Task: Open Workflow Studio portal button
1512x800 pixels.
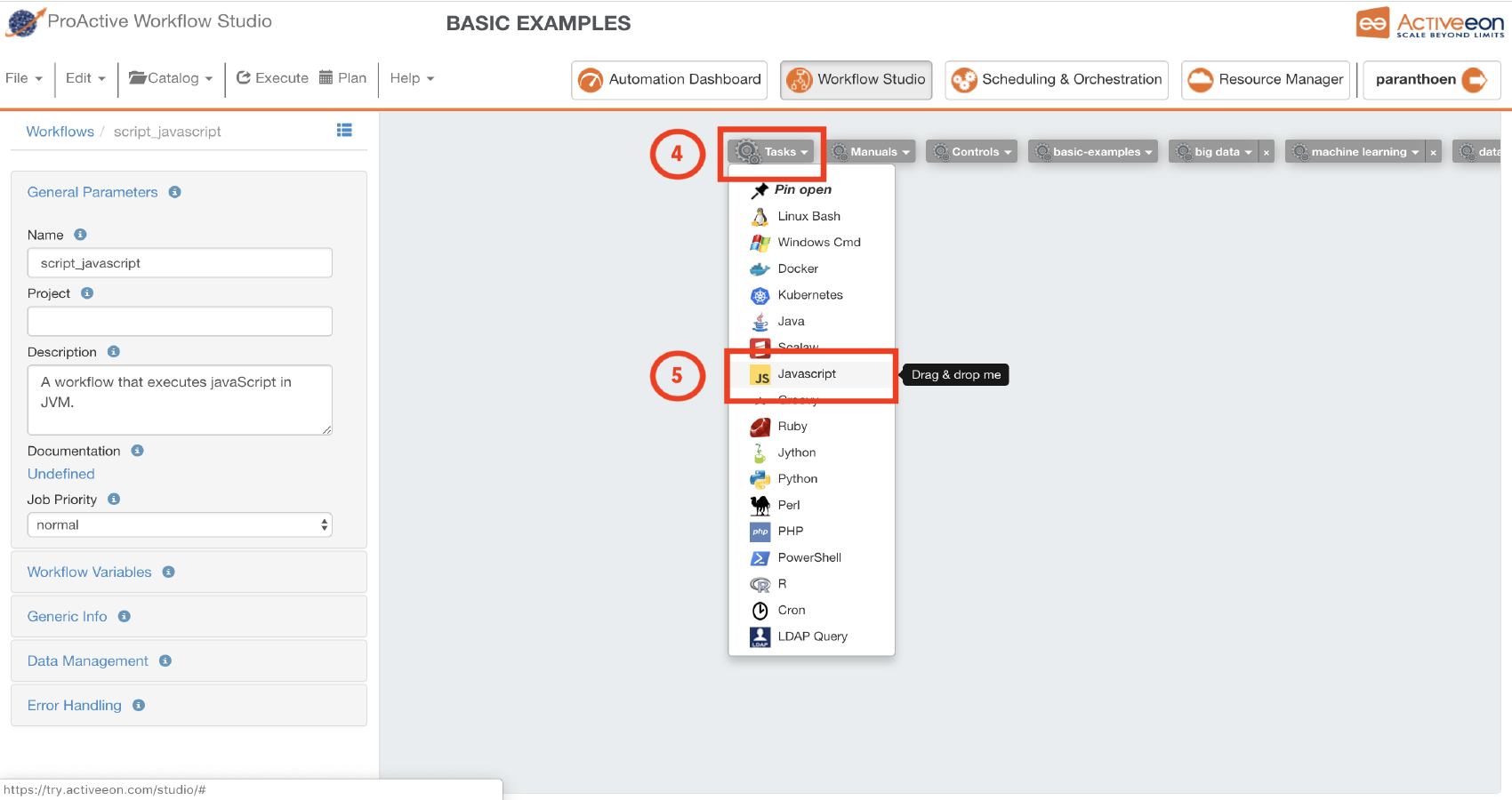Action: point(856,80)
